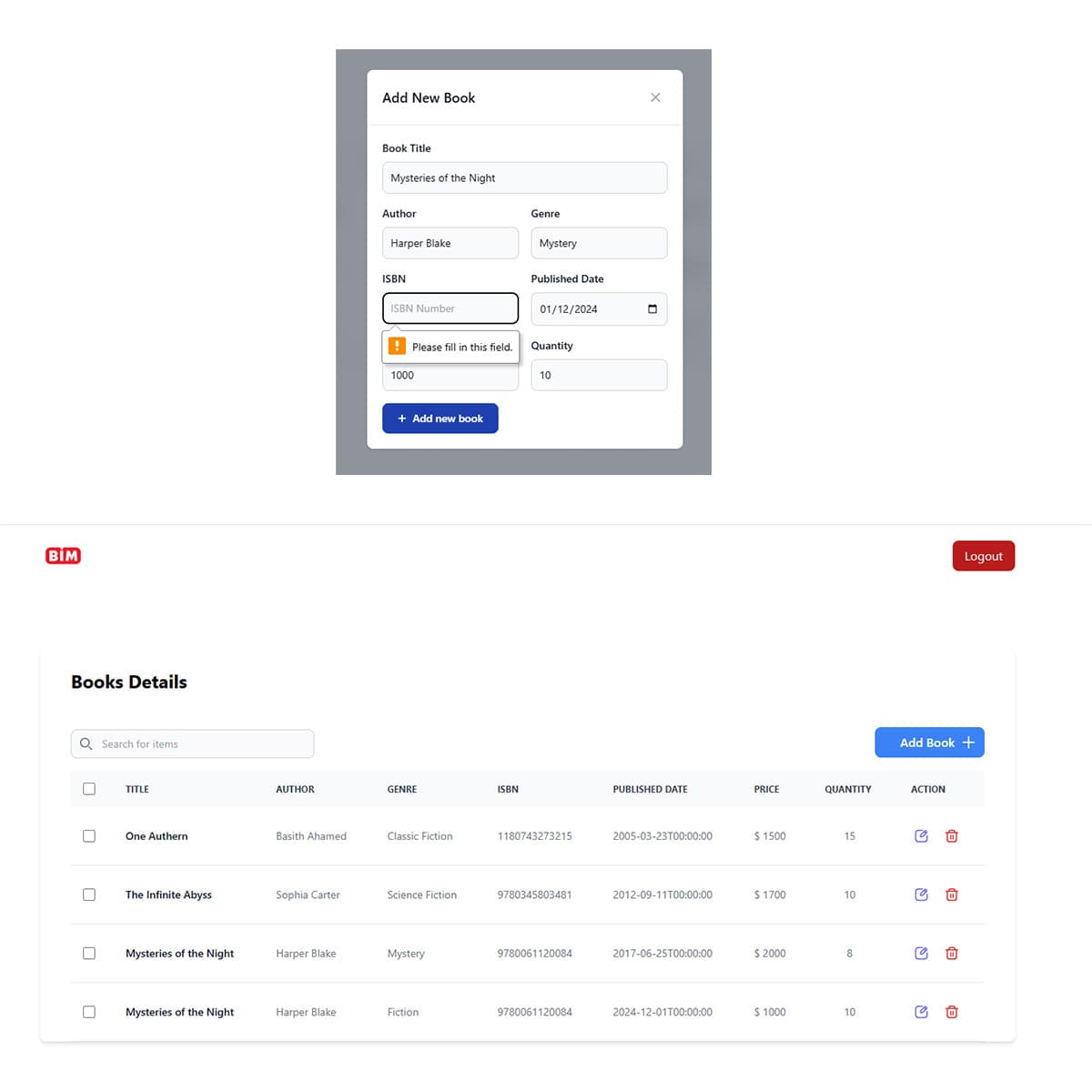Click the Logout button

983,555
